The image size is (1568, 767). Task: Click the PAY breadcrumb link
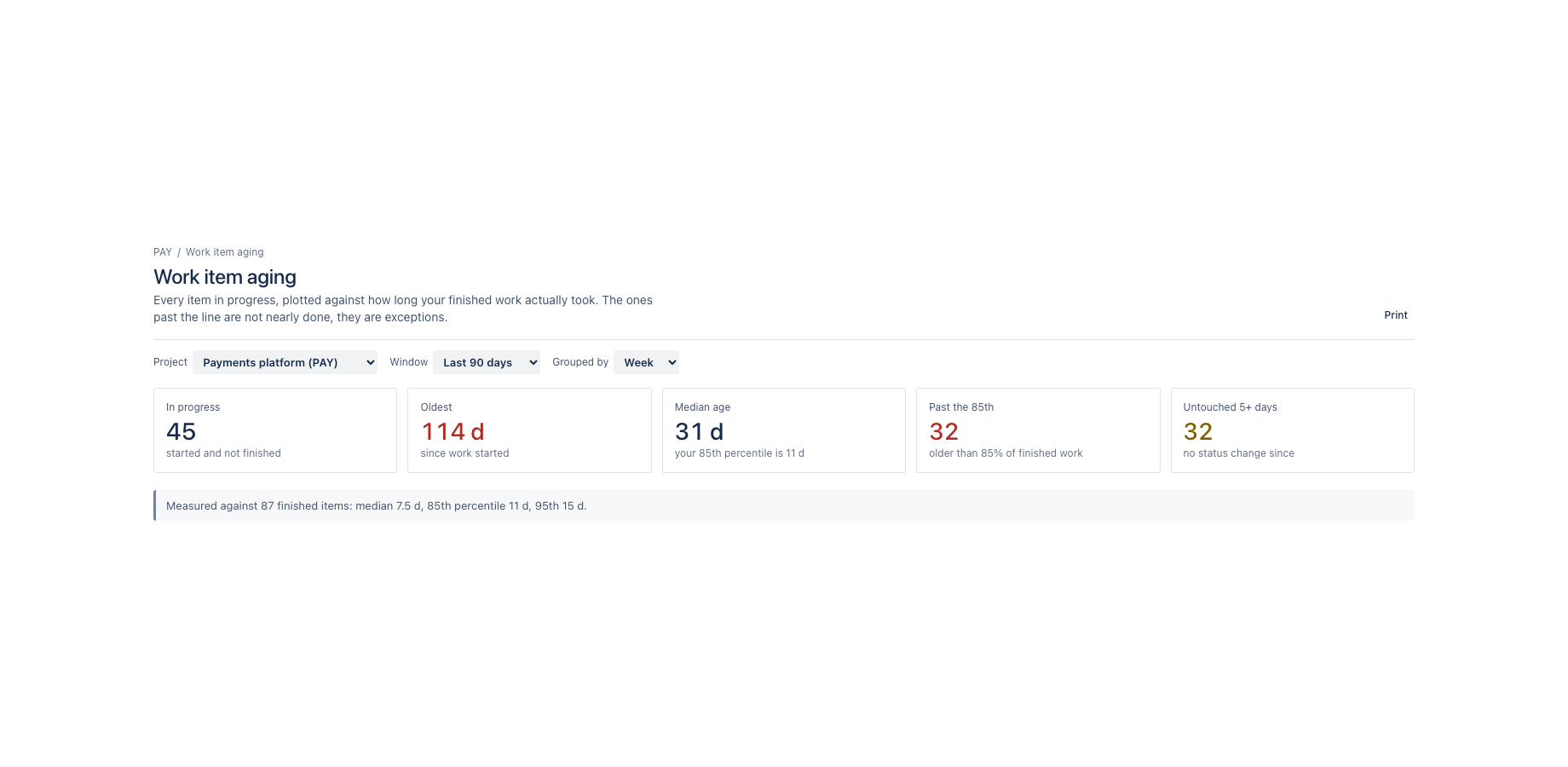point(163,252)
